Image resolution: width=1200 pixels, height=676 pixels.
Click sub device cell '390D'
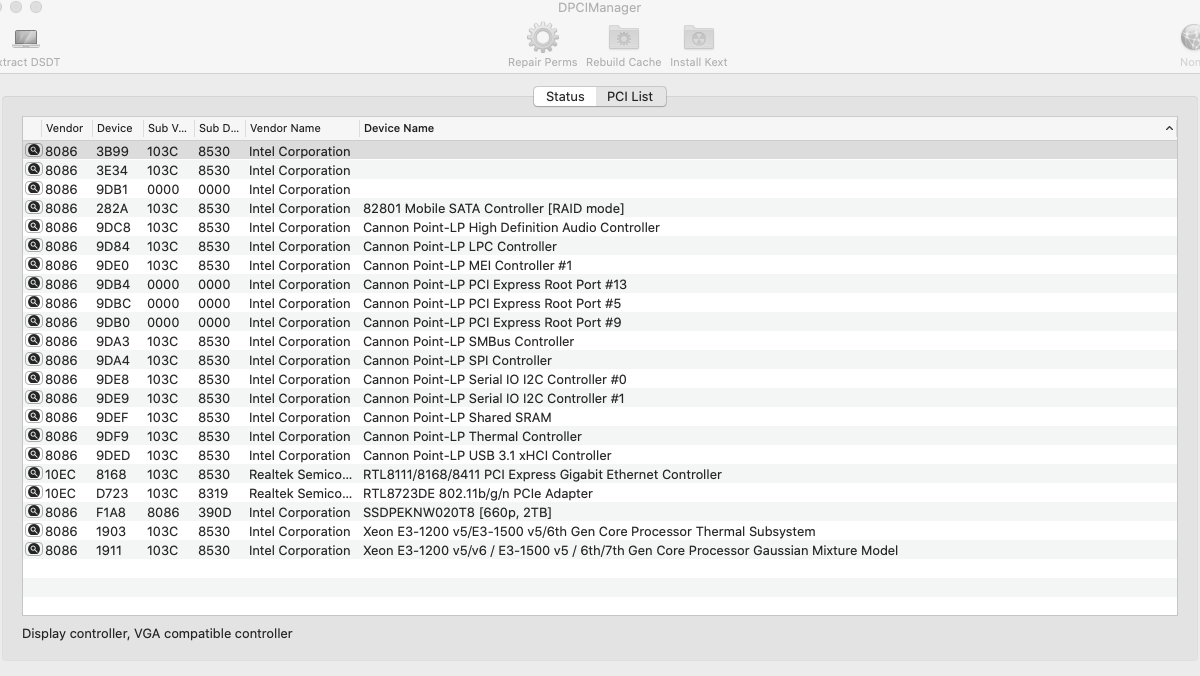coord(214,512)
